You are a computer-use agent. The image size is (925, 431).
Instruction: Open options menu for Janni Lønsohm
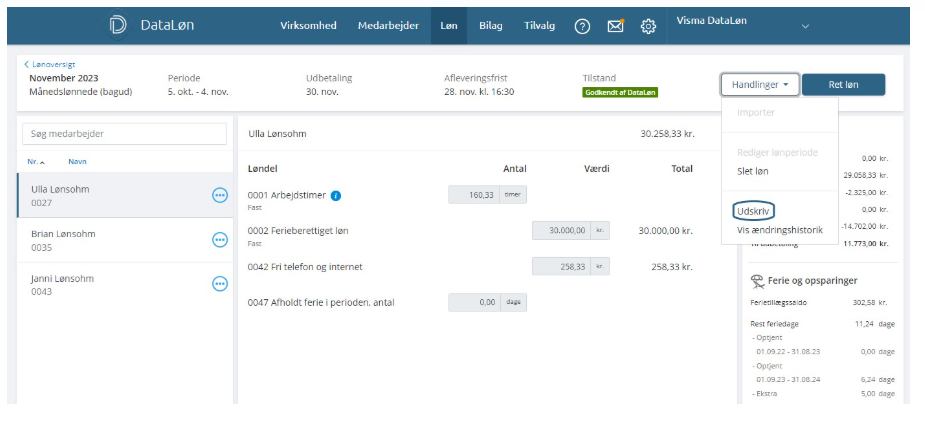click(x=220, y=284)
